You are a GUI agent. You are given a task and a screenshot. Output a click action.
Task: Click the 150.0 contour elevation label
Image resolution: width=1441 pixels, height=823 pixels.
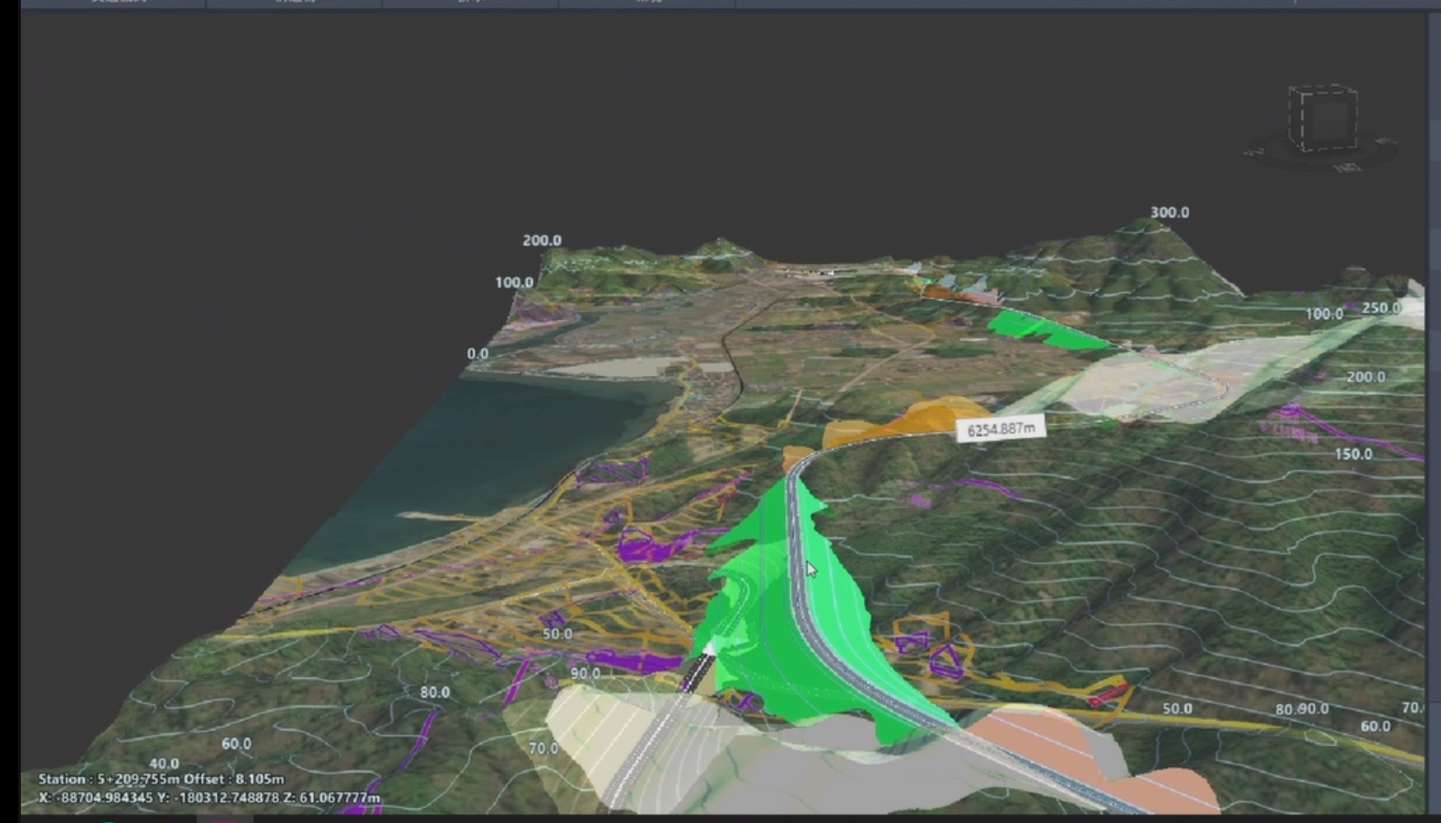(x=1353, y=454)
